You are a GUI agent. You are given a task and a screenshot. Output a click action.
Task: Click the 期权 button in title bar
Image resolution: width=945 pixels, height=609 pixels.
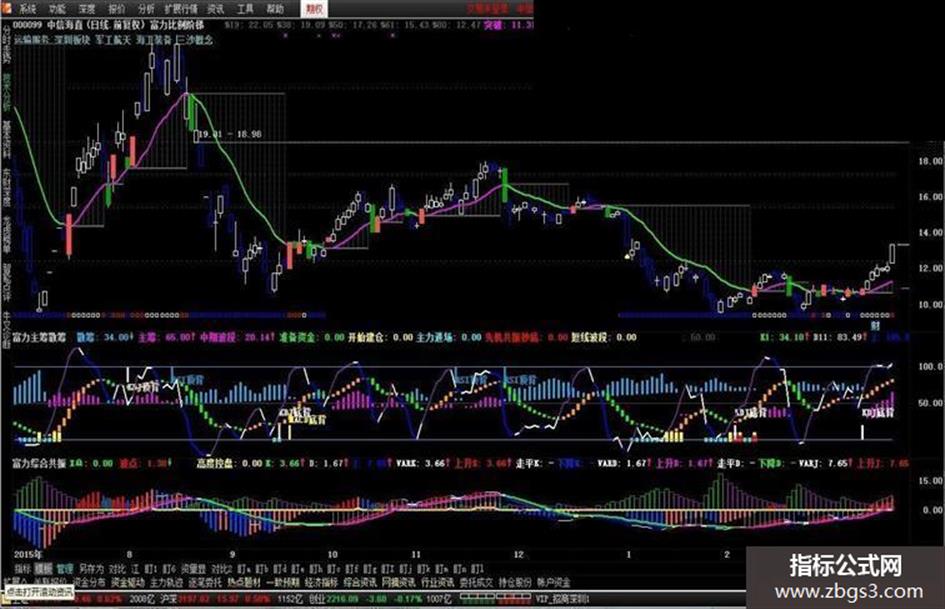(315, 8)
